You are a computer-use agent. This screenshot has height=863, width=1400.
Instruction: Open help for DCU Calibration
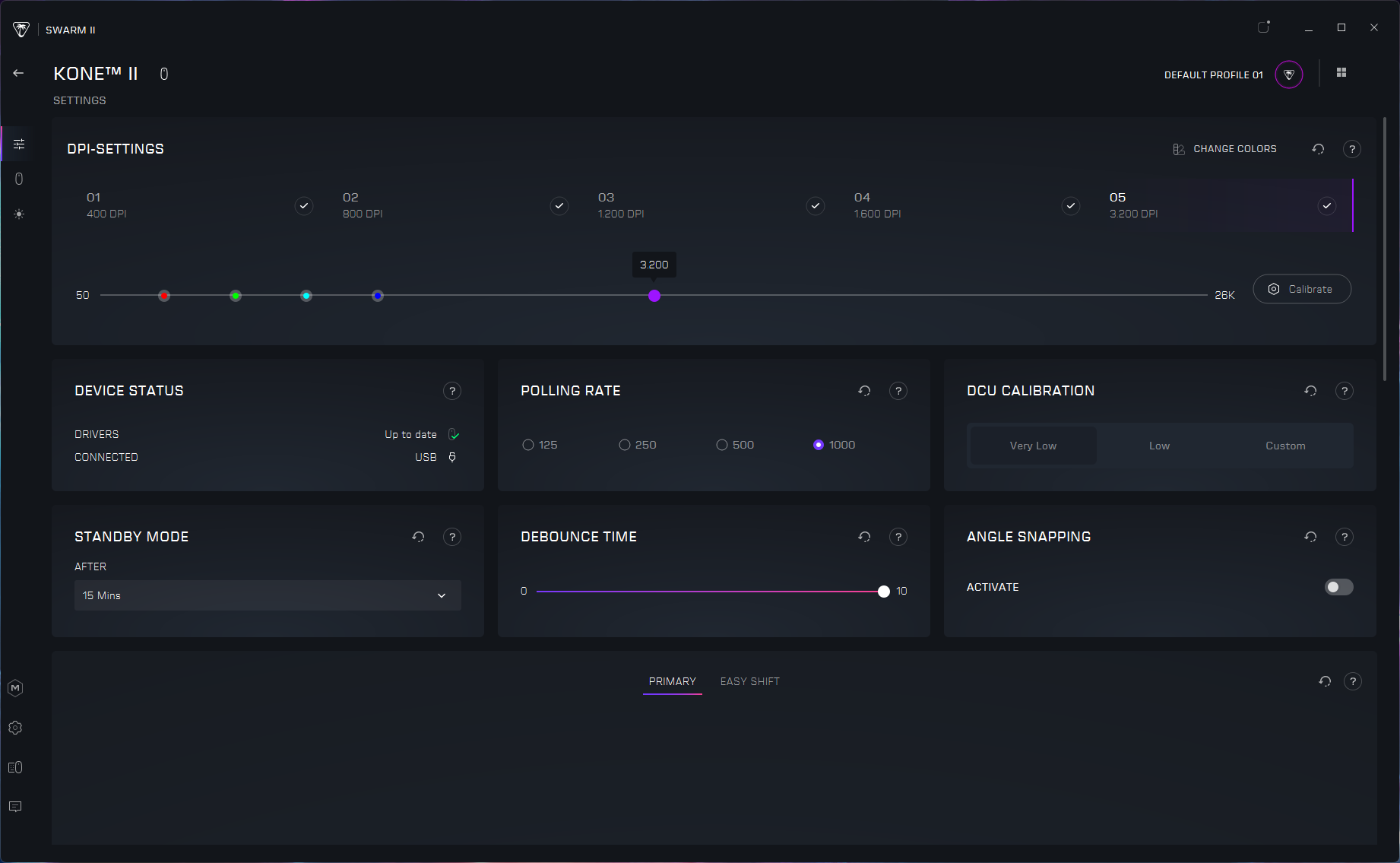(1345, 391)
